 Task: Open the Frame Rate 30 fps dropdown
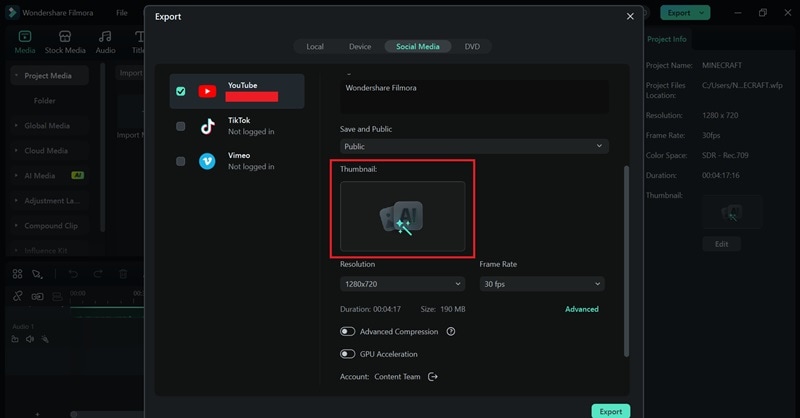click(x=542, y=284)
